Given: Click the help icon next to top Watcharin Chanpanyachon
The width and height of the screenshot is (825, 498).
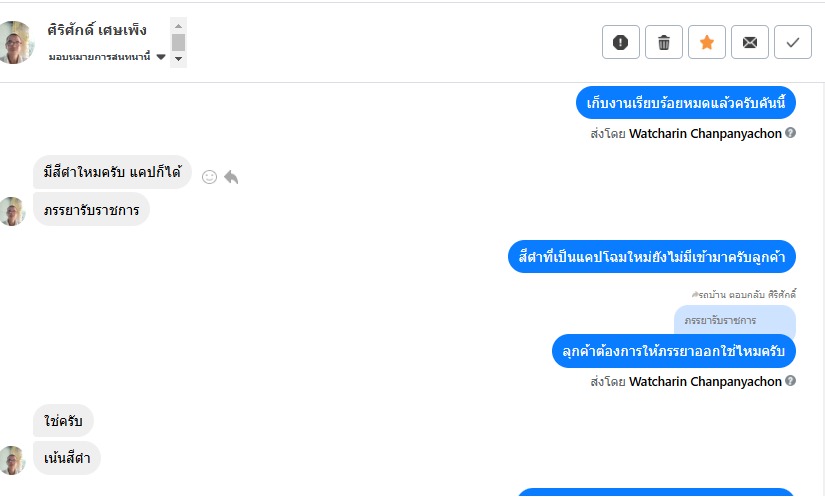Looking at the screenshot, I should point(790,133).
